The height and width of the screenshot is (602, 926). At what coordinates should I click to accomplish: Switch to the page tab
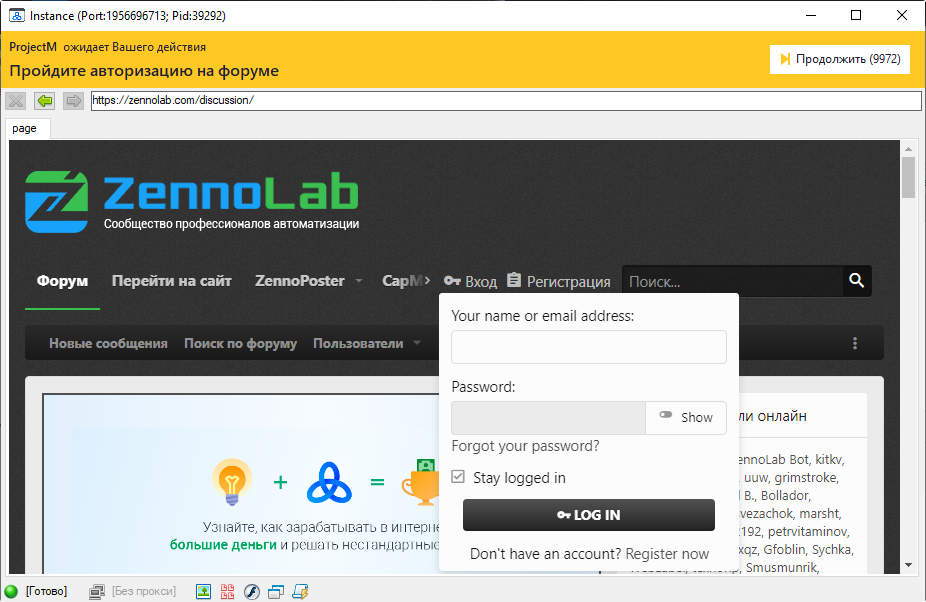click(x=25, y=128)
